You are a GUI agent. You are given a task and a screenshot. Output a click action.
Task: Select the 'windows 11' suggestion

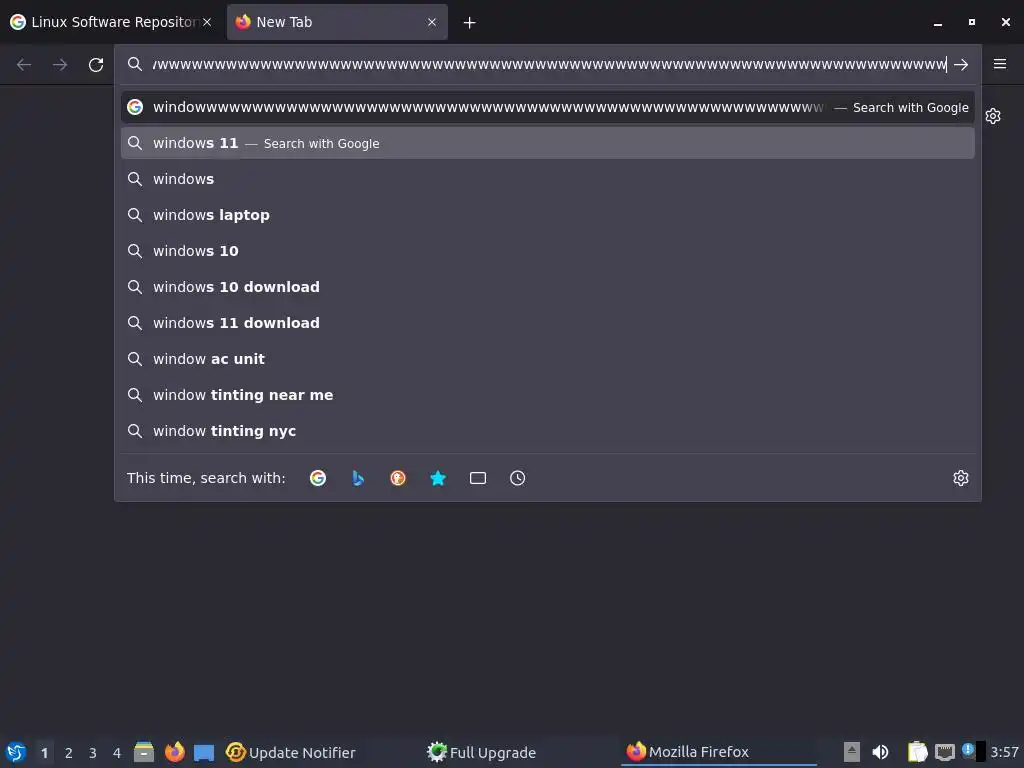pos(548,143)
